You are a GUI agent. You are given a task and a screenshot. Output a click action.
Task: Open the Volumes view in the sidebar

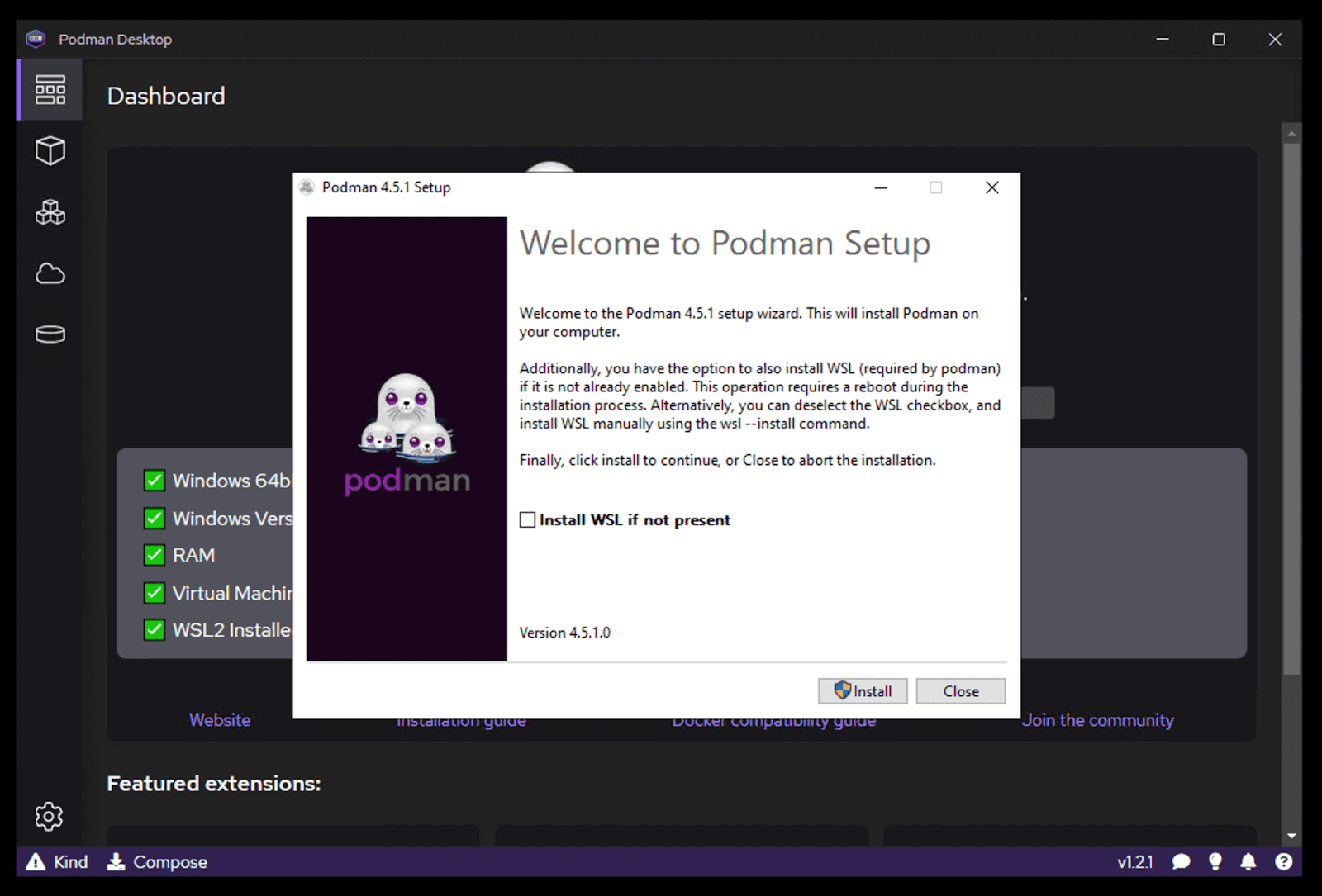(50, 334)
